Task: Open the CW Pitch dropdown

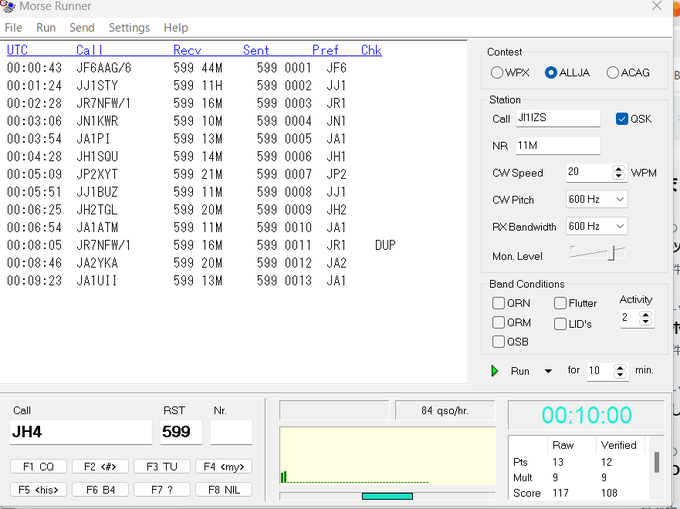Action: (620, 199)
